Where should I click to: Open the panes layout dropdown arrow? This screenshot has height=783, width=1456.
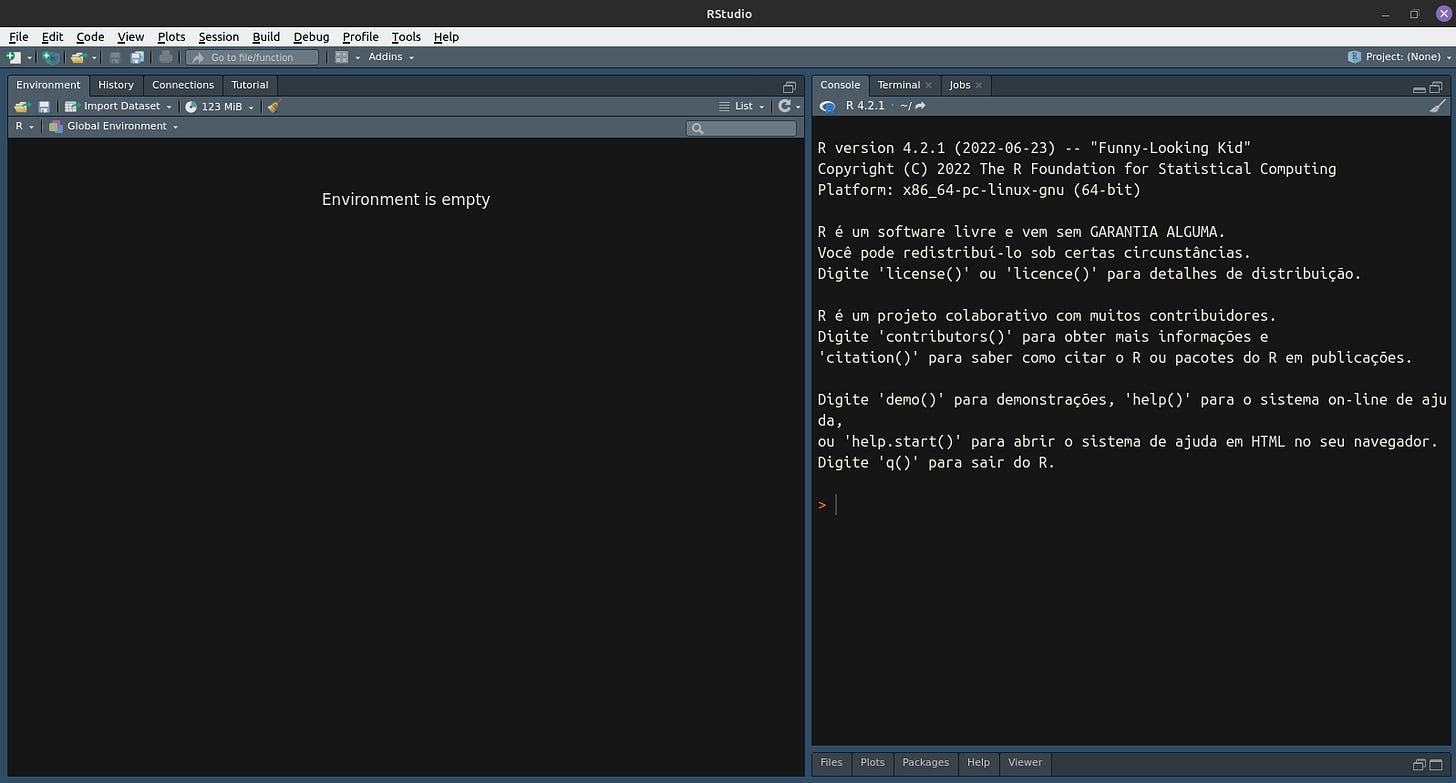(x=357, y=58)
